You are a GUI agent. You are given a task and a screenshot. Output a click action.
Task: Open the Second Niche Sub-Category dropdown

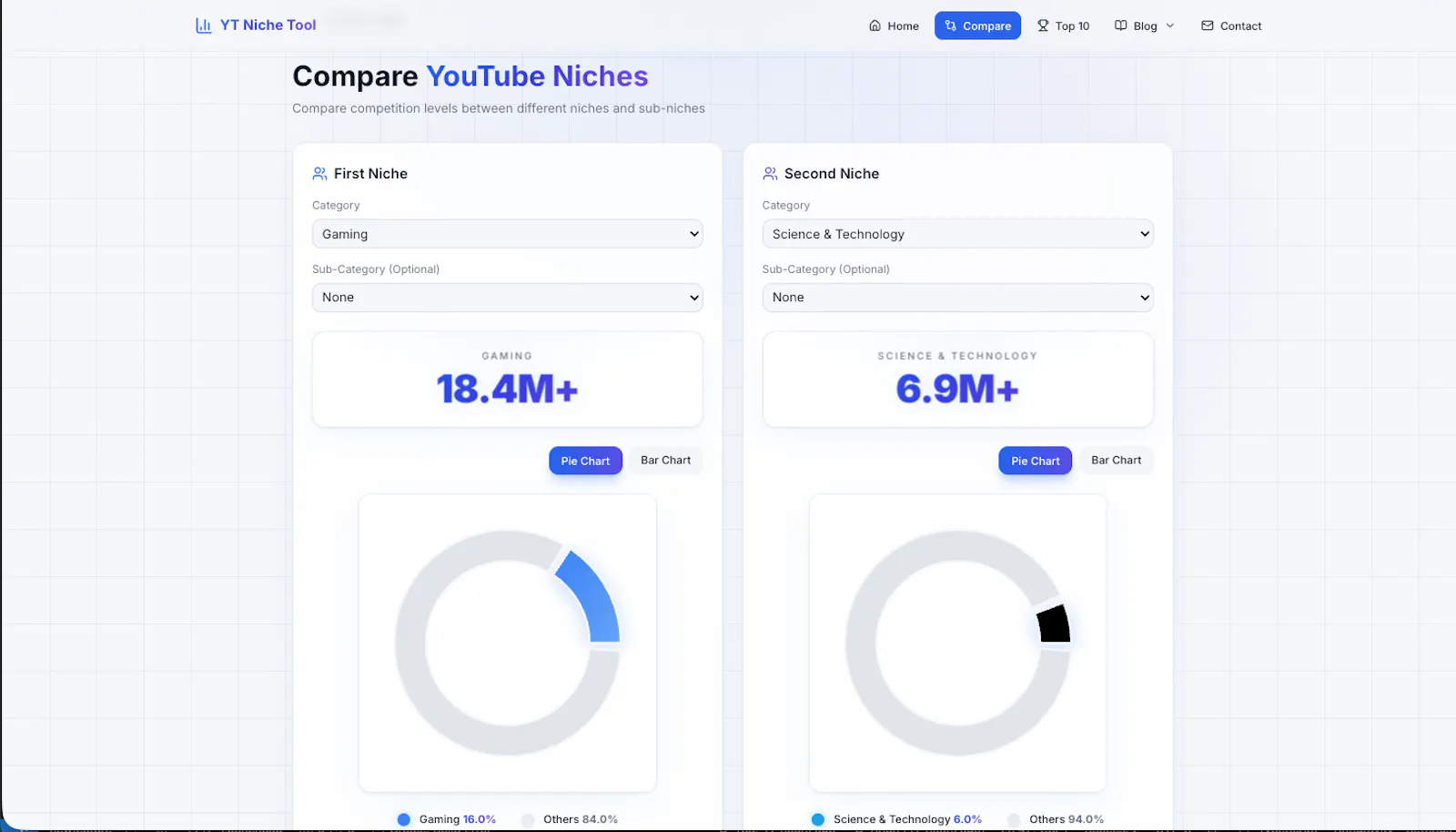coord(957,298)
